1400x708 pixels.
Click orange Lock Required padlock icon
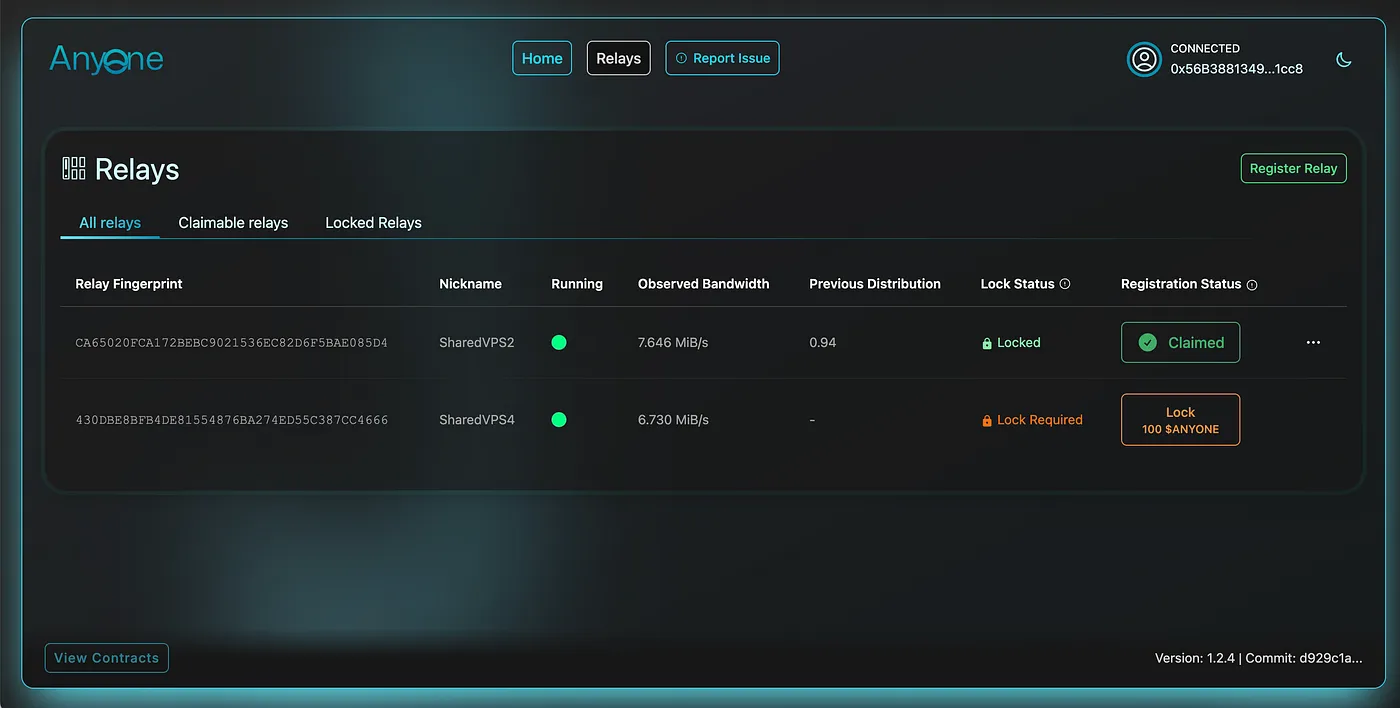point(987,421)
